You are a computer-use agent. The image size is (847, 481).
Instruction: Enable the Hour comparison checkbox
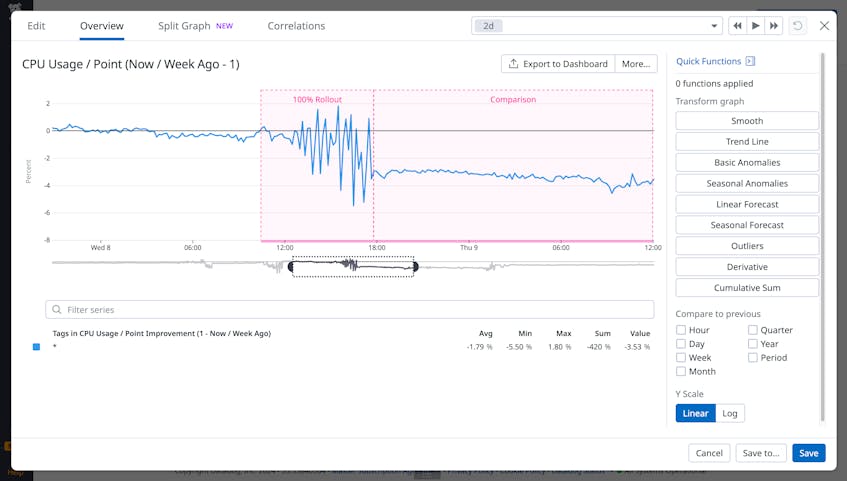[x=681, y=330]
